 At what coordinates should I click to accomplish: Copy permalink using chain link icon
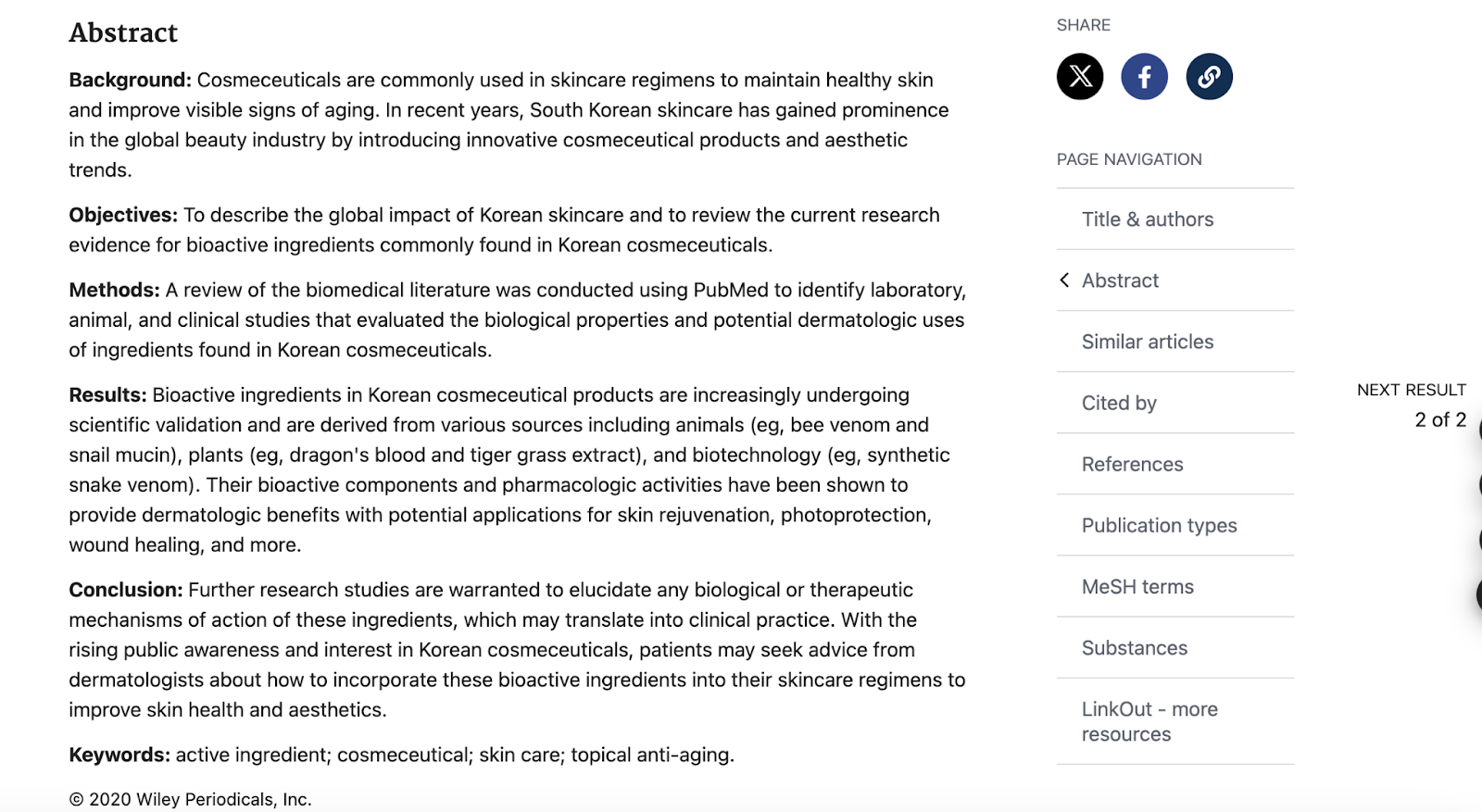coord(1209,76)
